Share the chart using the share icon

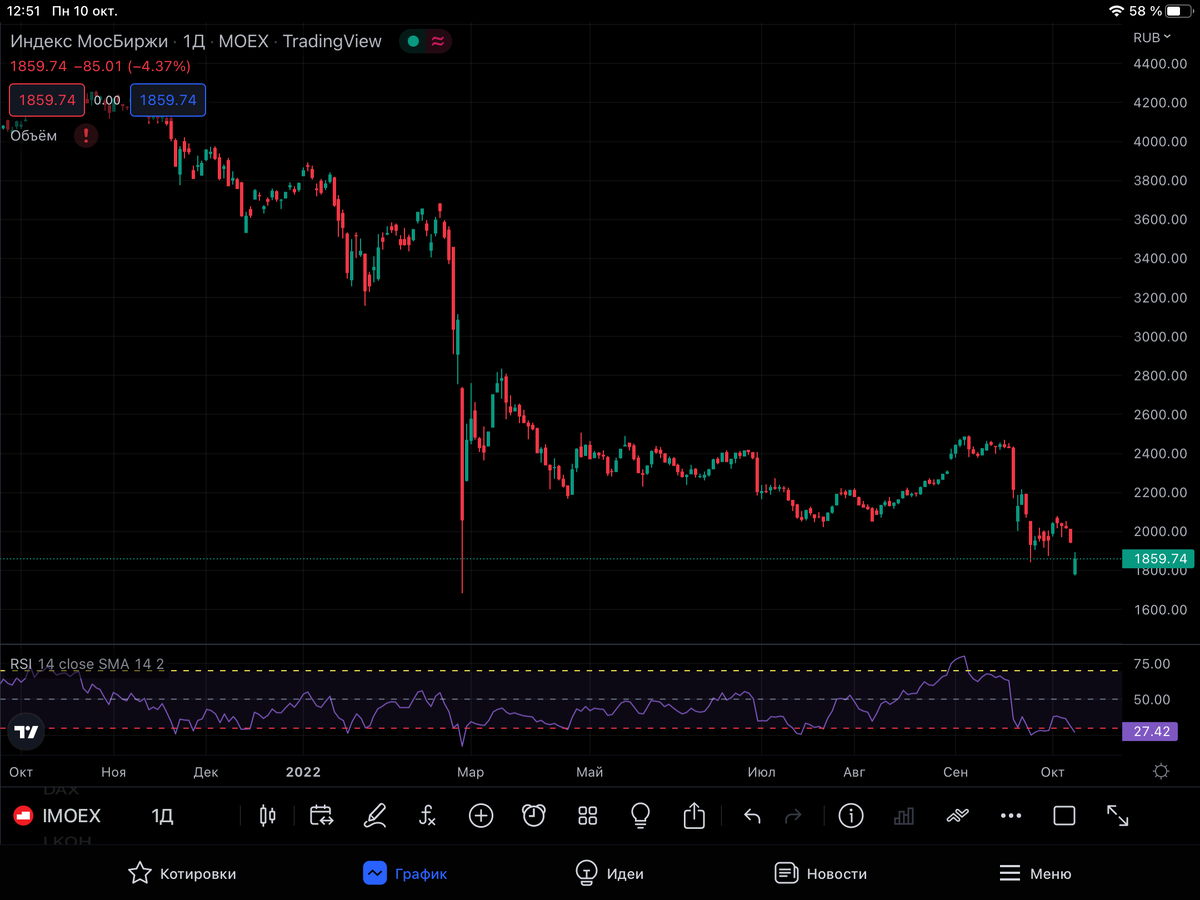[694, 816]
